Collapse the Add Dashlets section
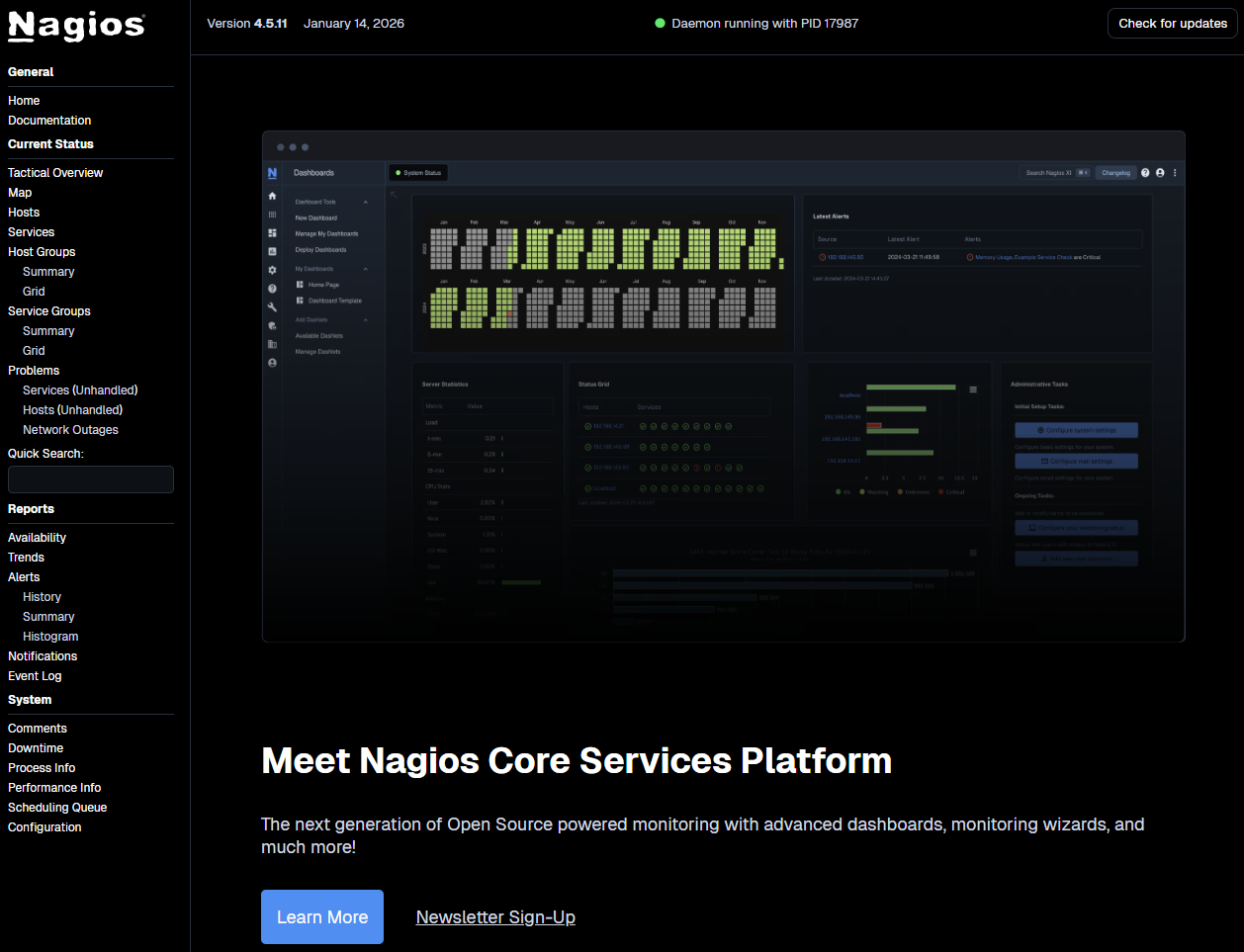This screenshot has height=952, width=1244. coord(365,319)
